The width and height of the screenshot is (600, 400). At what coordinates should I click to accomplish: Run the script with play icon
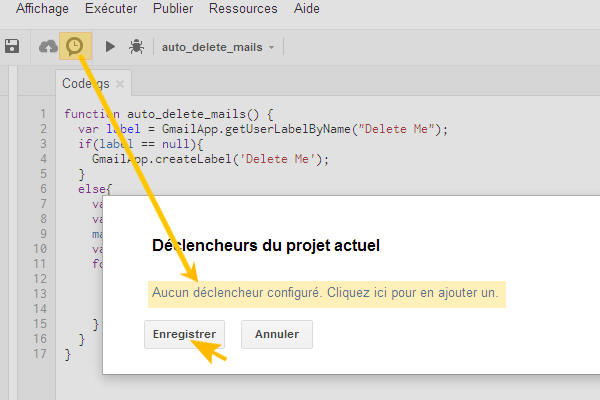pyautogui.click(x=110, y=46)
